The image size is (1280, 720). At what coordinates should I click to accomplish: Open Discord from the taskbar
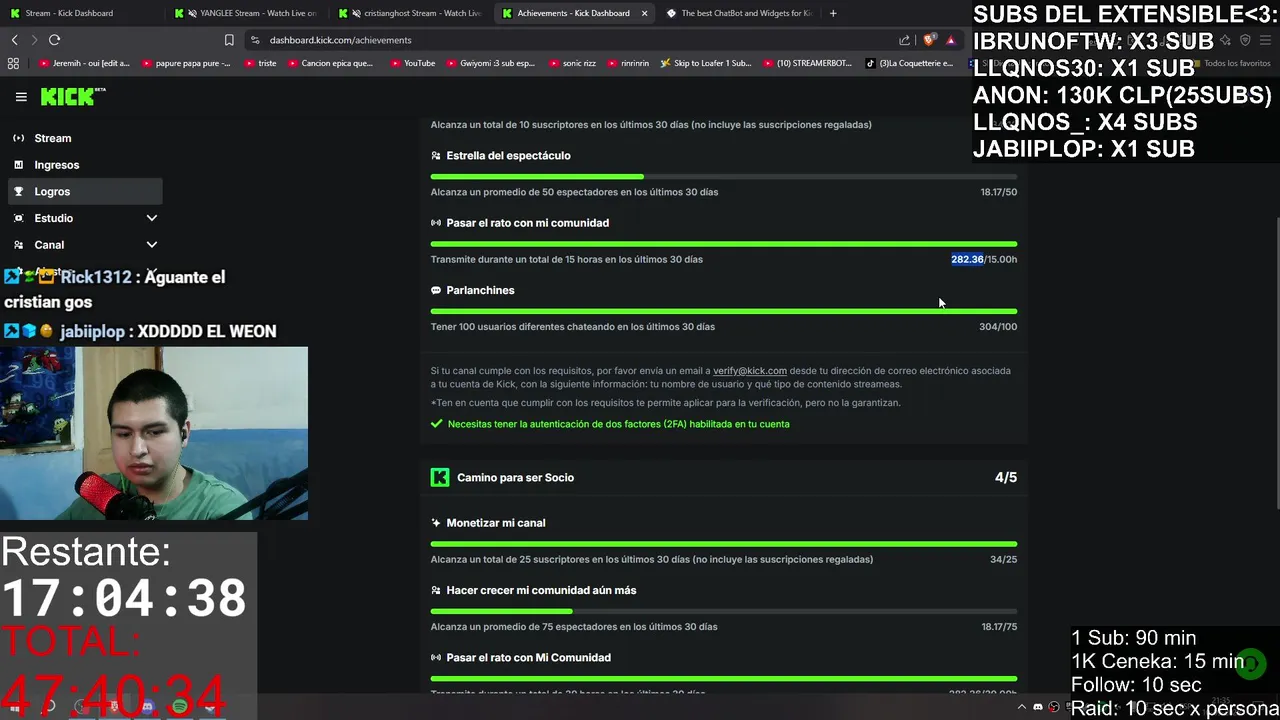tap(147, 707)
